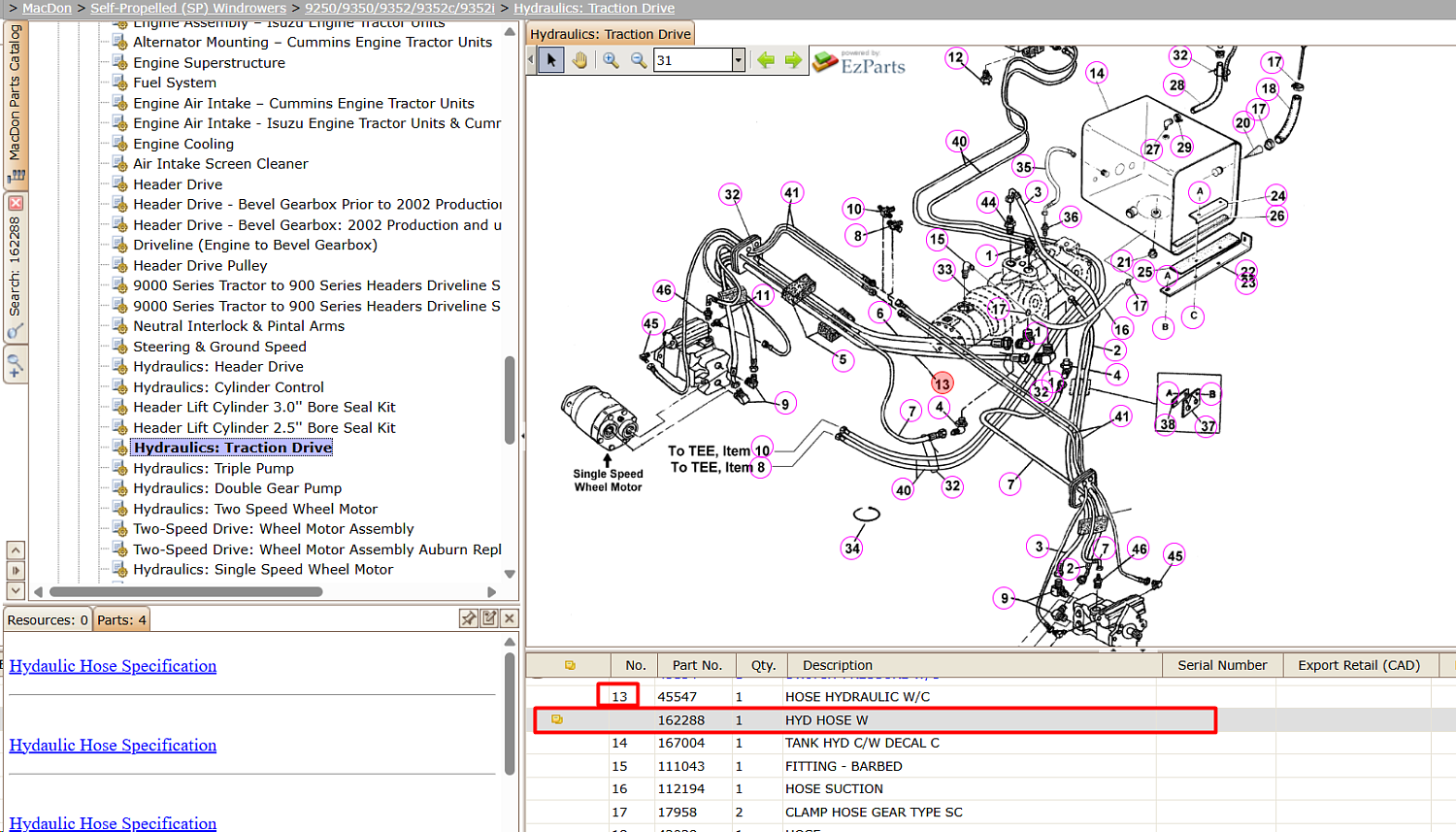The width and height of the screenshot is (1456, 832).
Task: Click the Hydraulics: Two Speed Wheel Motor icon
Action: (x=120, y=509)
